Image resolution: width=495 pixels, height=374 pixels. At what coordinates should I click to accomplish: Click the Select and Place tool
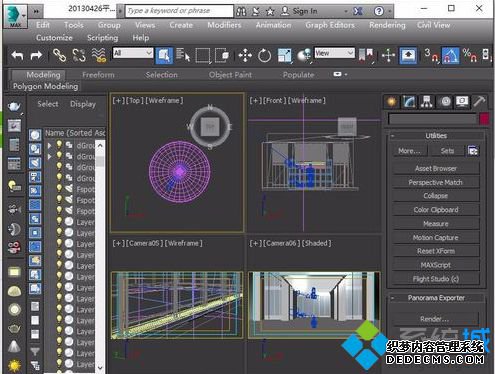coord(304,55)
